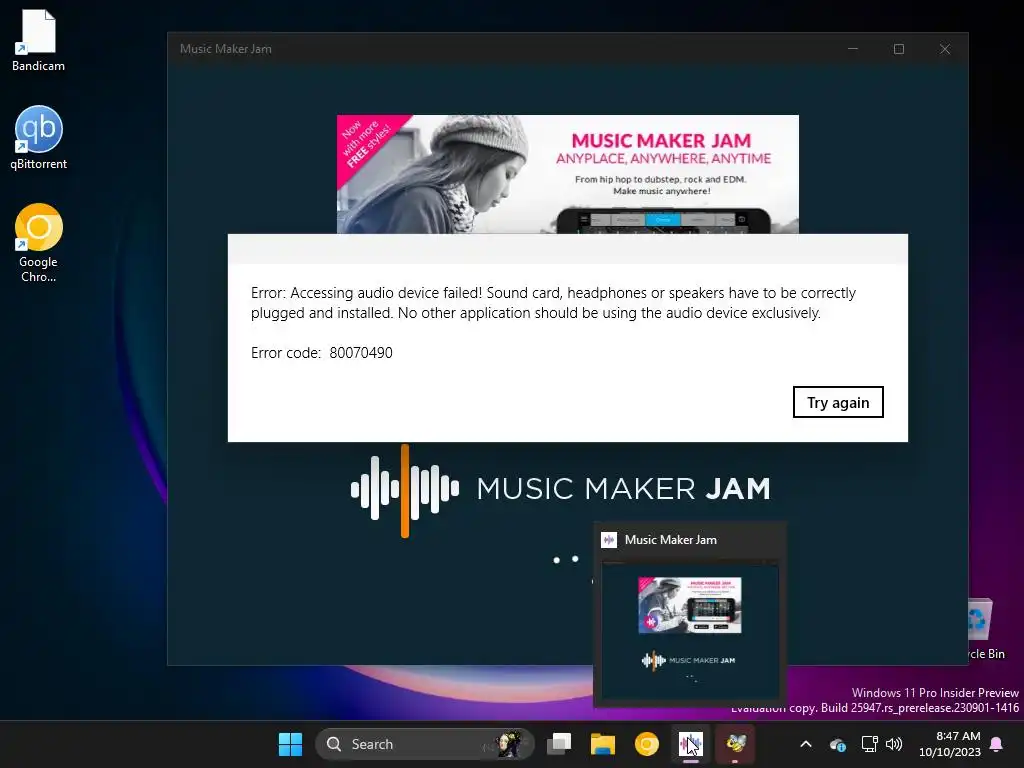The width and height of the screenshot is (1024, 768).
Task: Close the Music Maker Jam window
Action: [x=944, y=49]
